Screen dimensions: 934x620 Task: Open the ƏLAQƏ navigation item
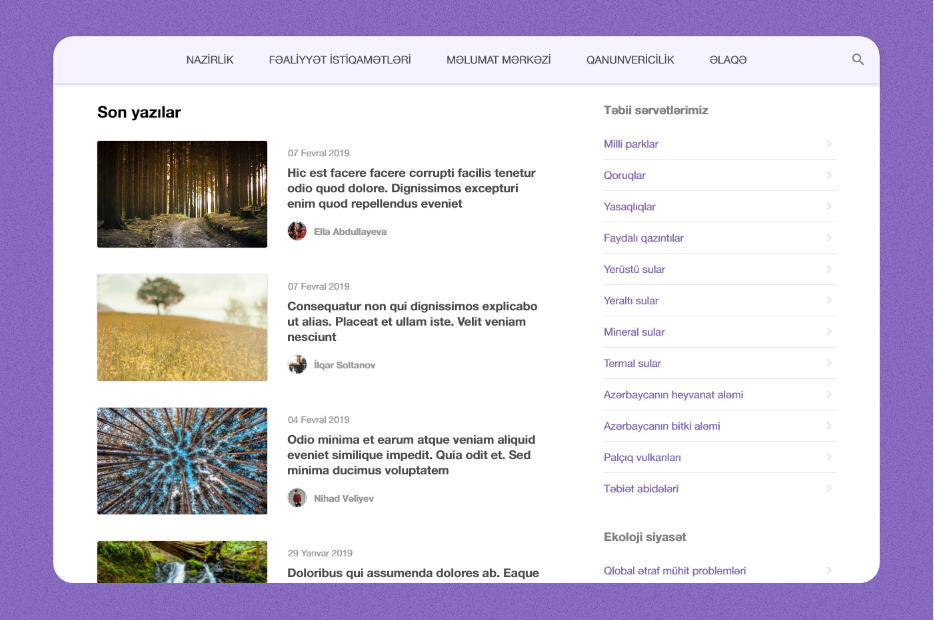(728, 60)
